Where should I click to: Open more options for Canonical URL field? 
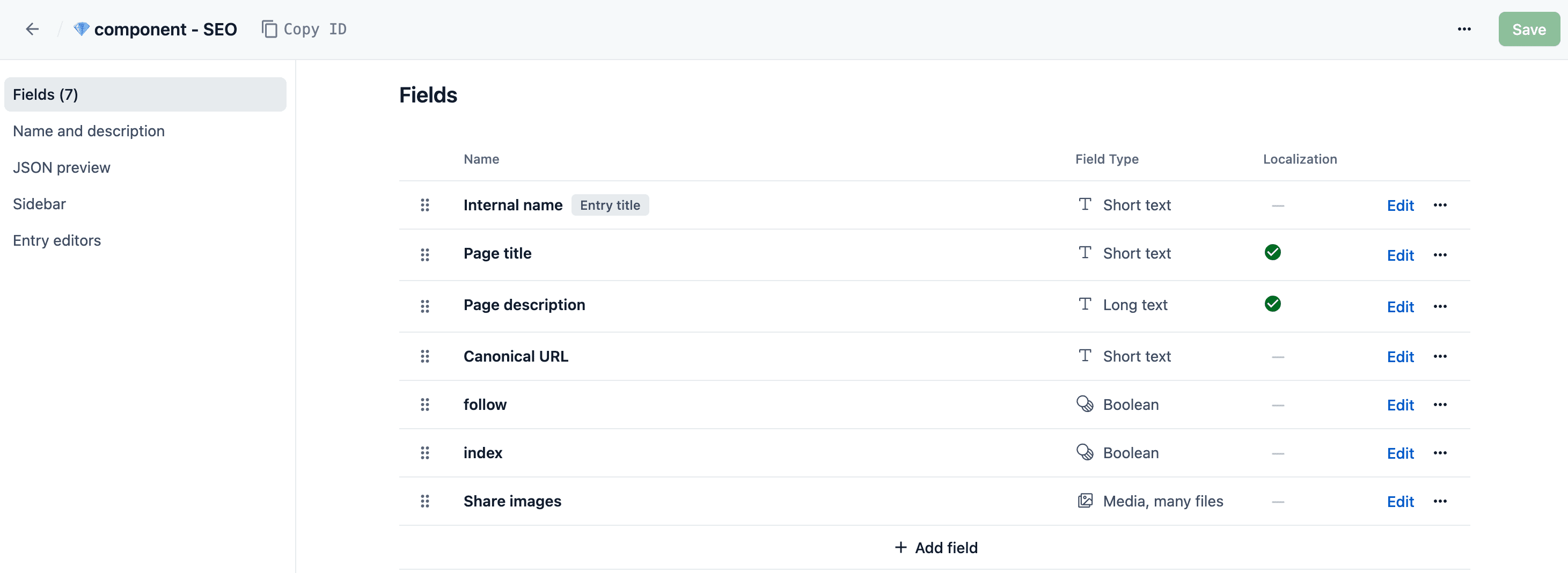pos(1440,356)
